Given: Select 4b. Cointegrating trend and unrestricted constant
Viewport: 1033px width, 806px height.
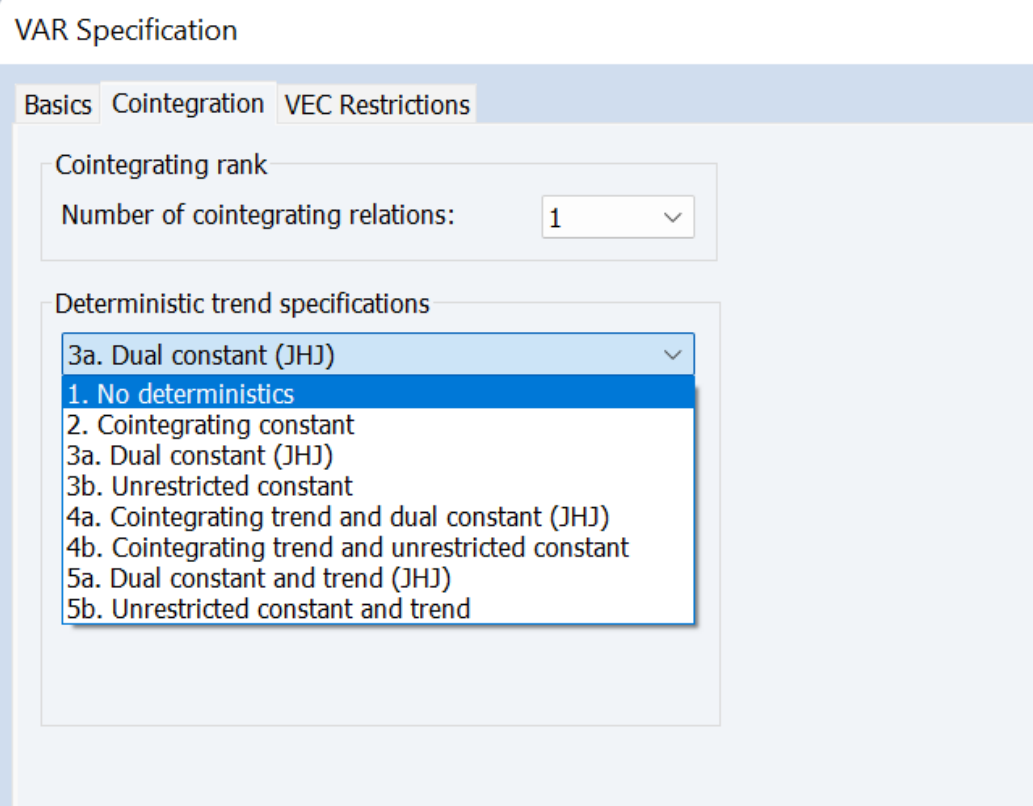Looking at the screenshot, I should click(x=378, y=547).
